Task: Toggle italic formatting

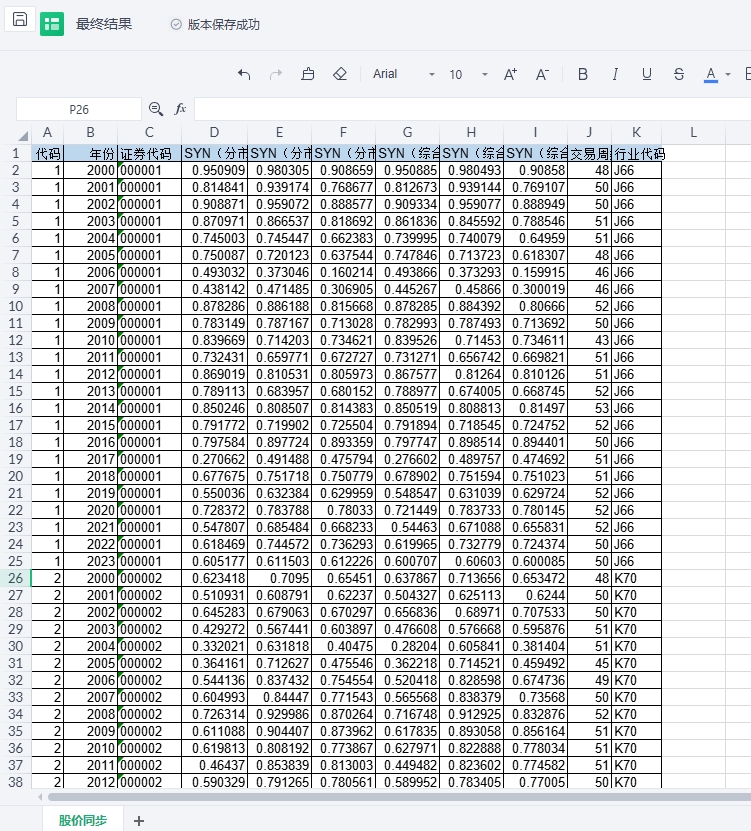Action: point(615,74)
